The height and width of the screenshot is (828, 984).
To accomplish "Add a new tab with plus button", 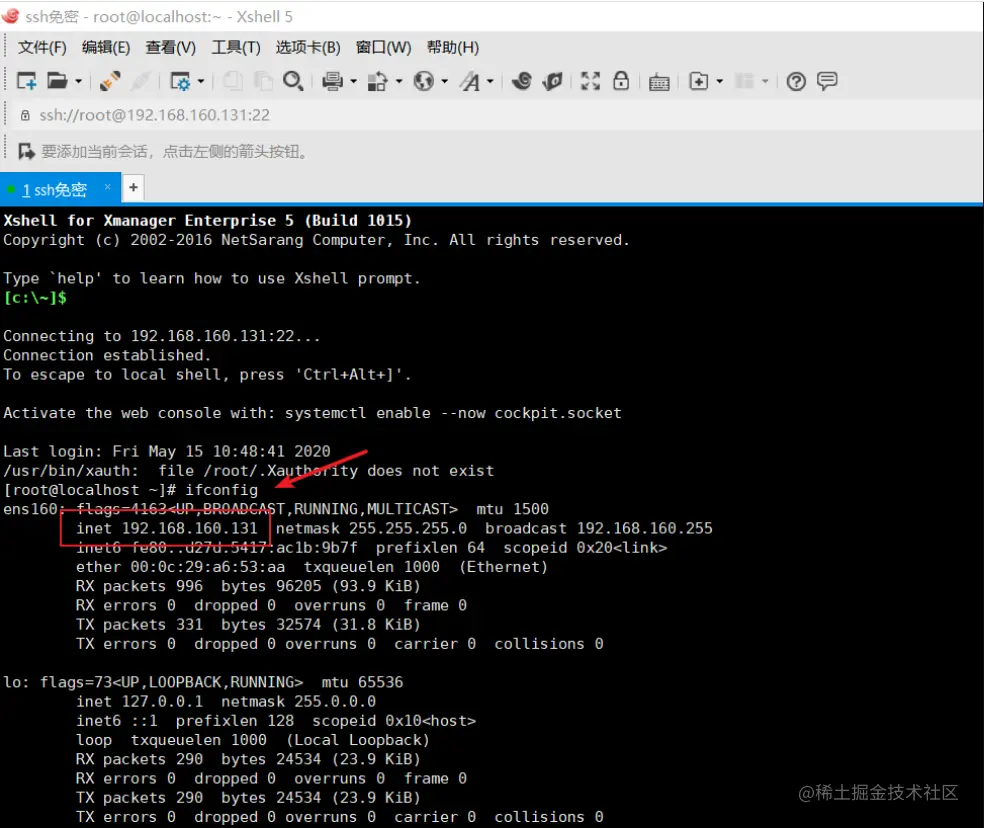I will (133, 187).
